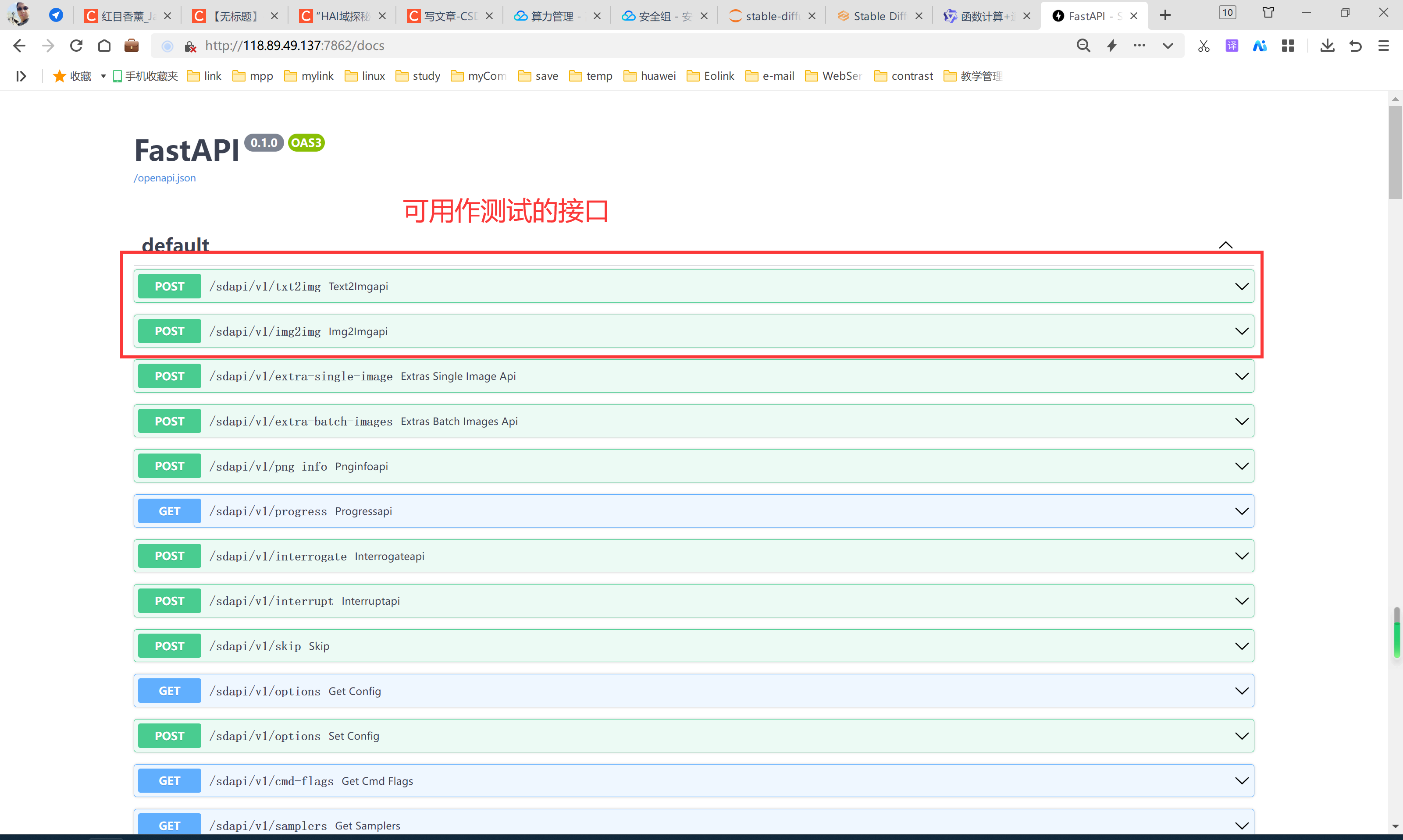Click the user avatar in title bar
This screenshot has width=1403, height=840.
[x=20, y=14]
